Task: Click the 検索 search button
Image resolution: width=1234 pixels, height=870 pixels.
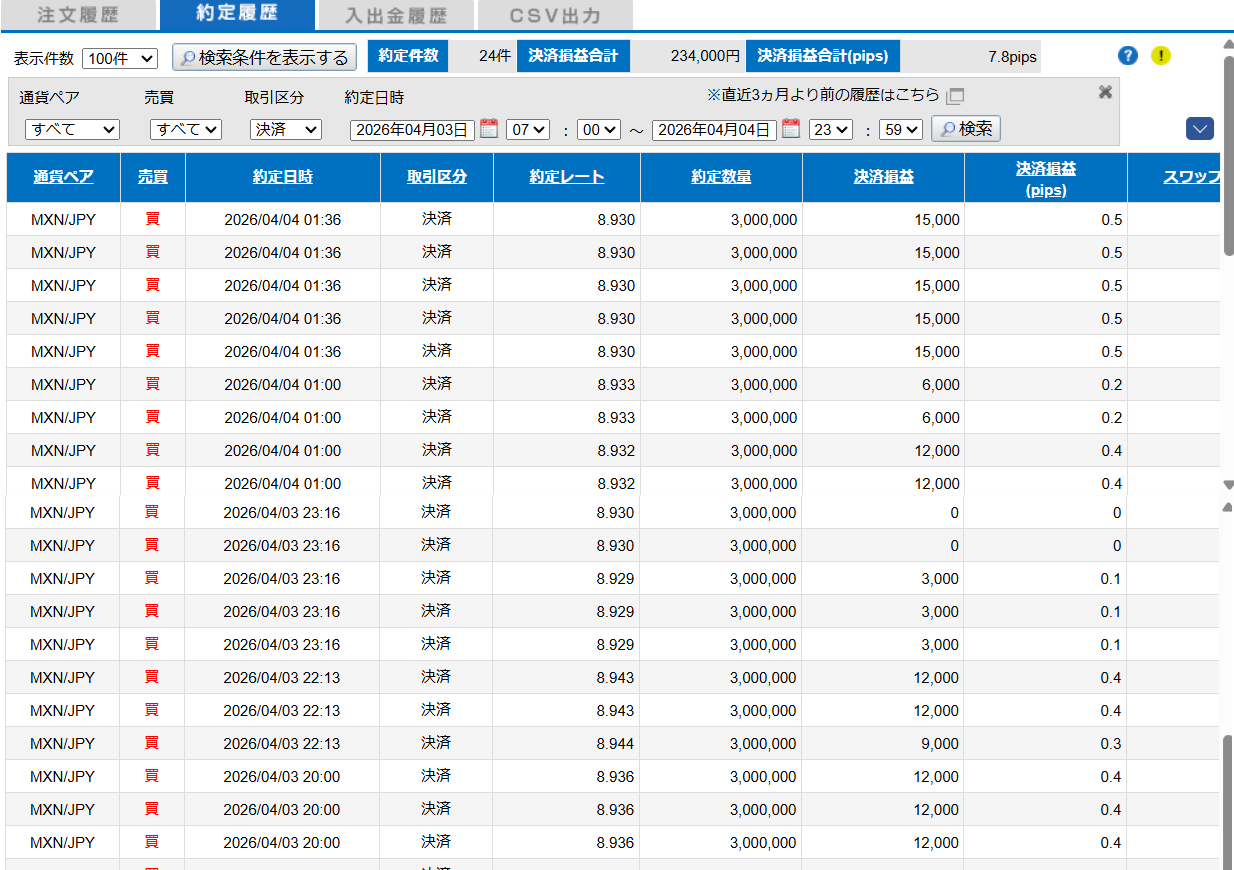Action: (x=965, y=129)
